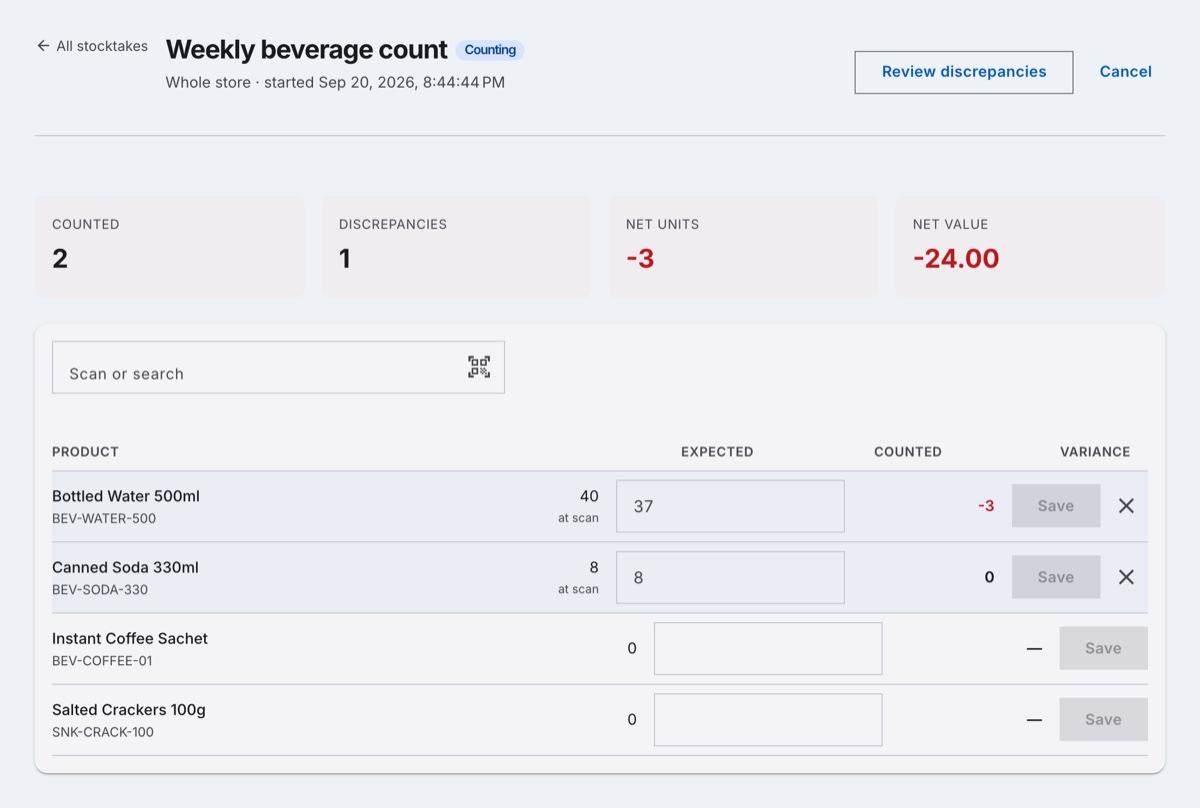Click the Net Value -24.00 figure
The image size is (1200, 808).
click(956, 259)
